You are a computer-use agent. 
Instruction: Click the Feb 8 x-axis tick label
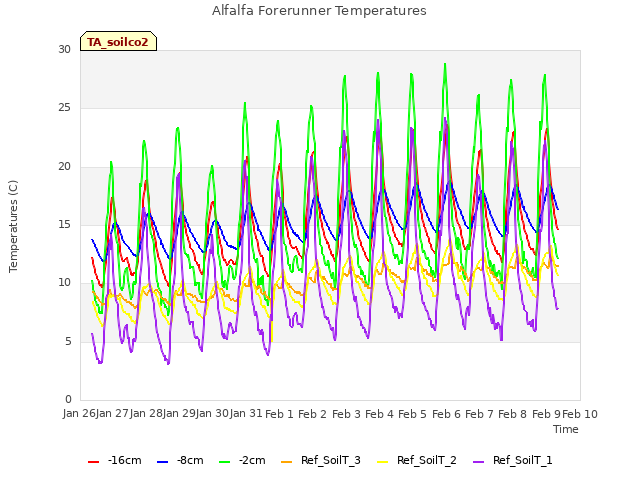tap(513, 414)
